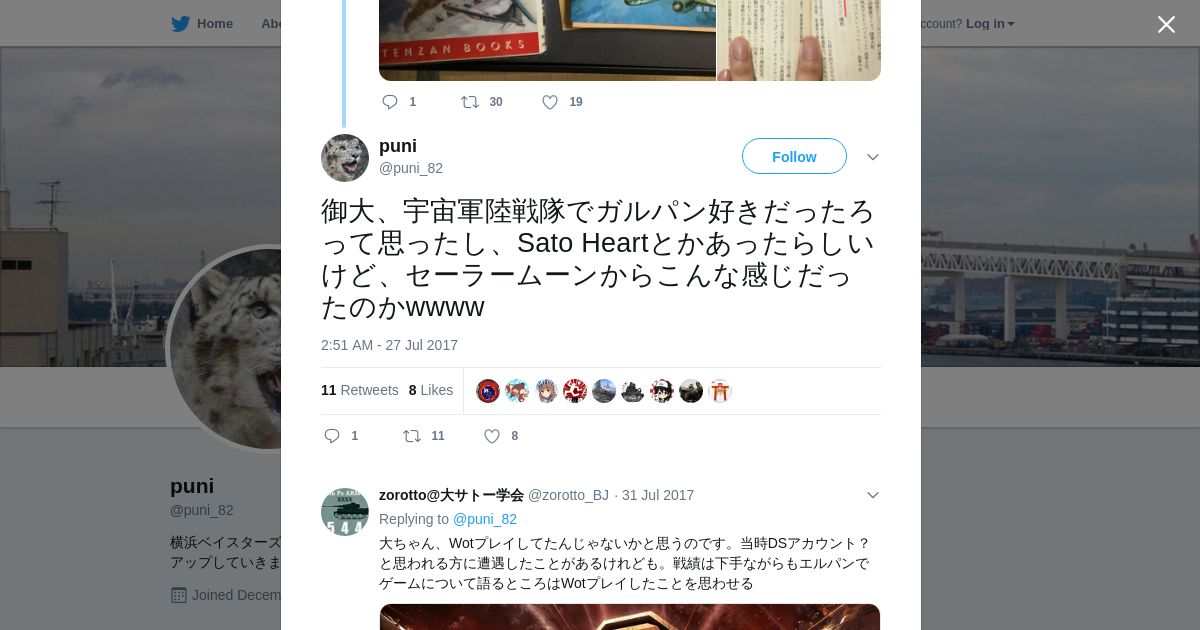The height and width of the screenshot is (630, 1200).
Task: View the 8 Likes list
Action: coord(431,390)
